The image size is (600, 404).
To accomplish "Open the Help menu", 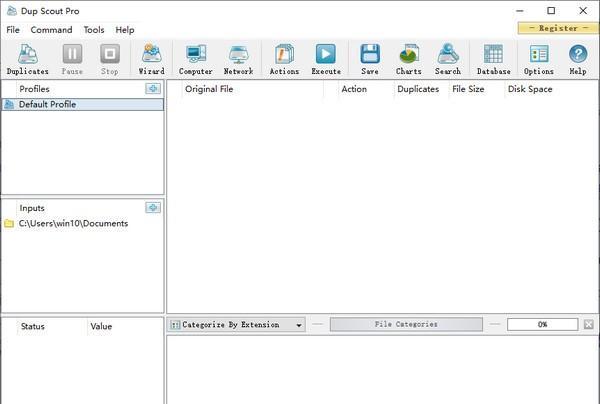I will (125, 30).
